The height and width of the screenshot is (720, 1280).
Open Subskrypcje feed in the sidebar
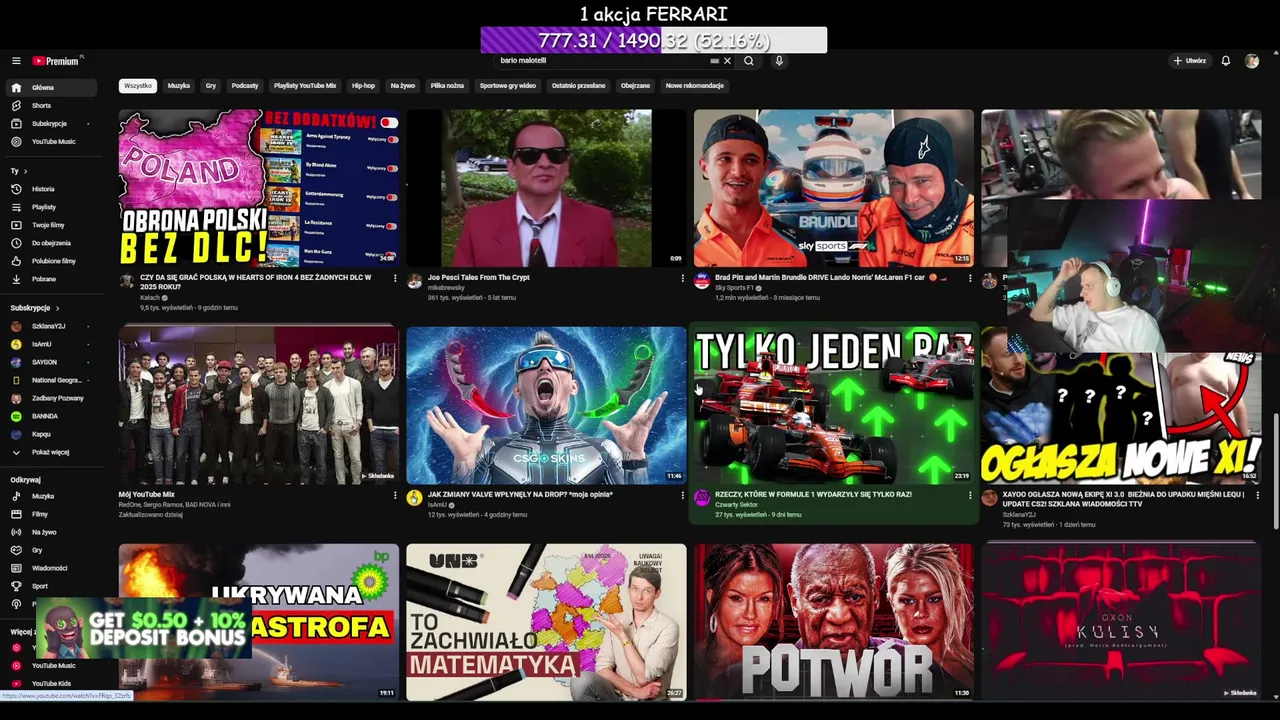pyautogui.click(x=50, y=124)
